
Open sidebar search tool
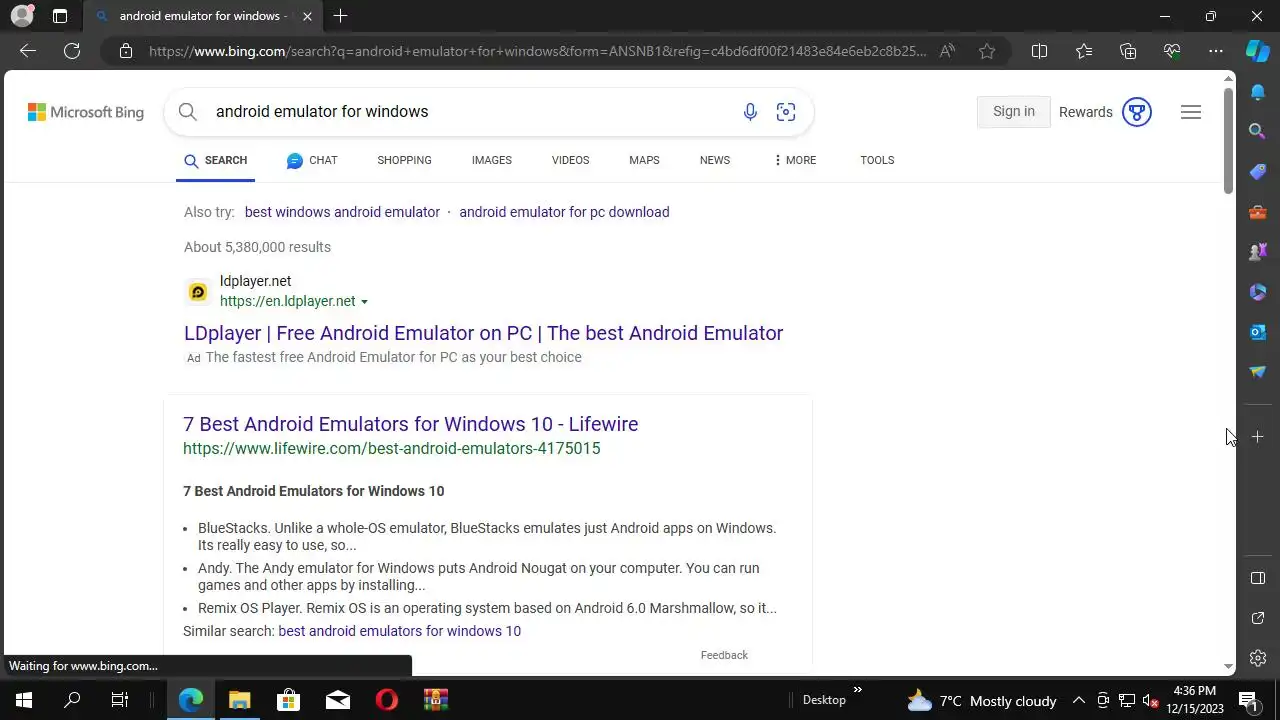(1258, 131)
